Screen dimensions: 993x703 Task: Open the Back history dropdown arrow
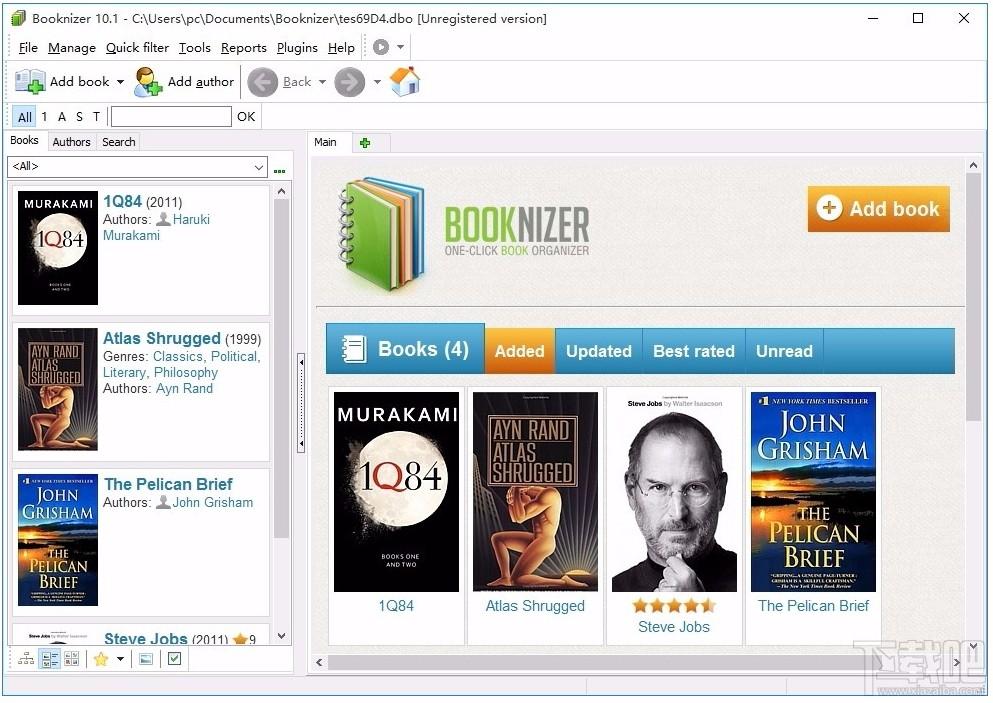pyautogui.click(x=322, y=82)
